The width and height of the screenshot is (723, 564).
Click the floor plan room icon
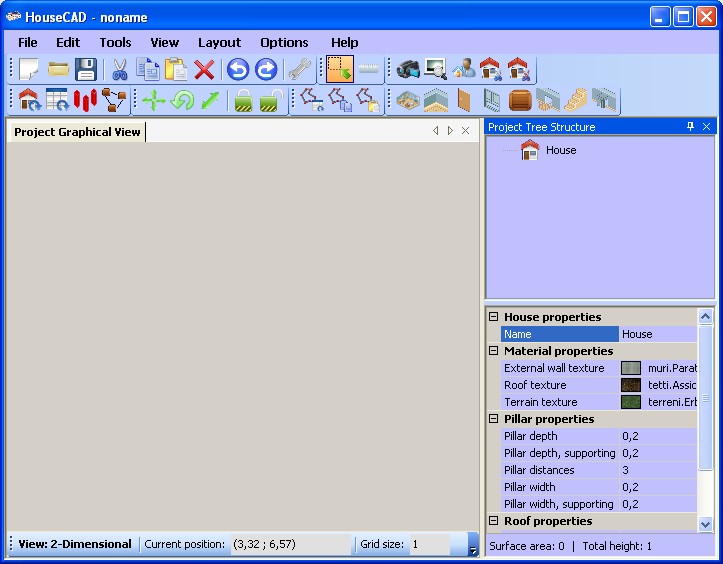[408, 100]
